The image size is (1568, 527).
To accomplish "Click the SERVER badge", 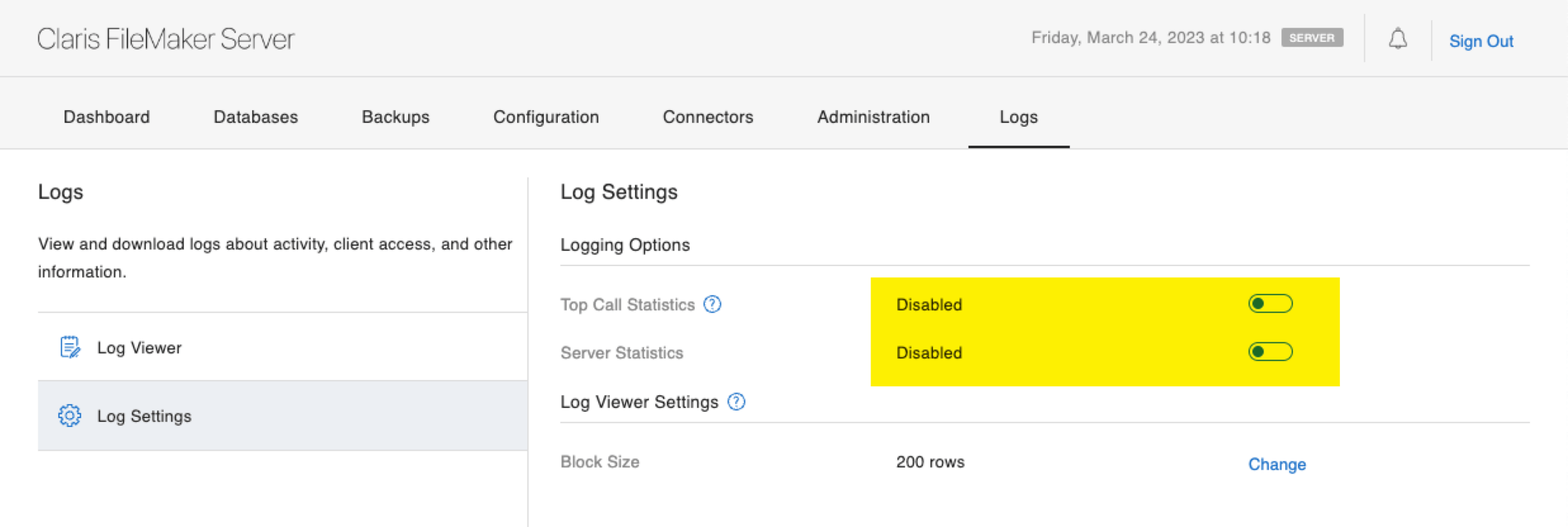I will (1312, 38).
